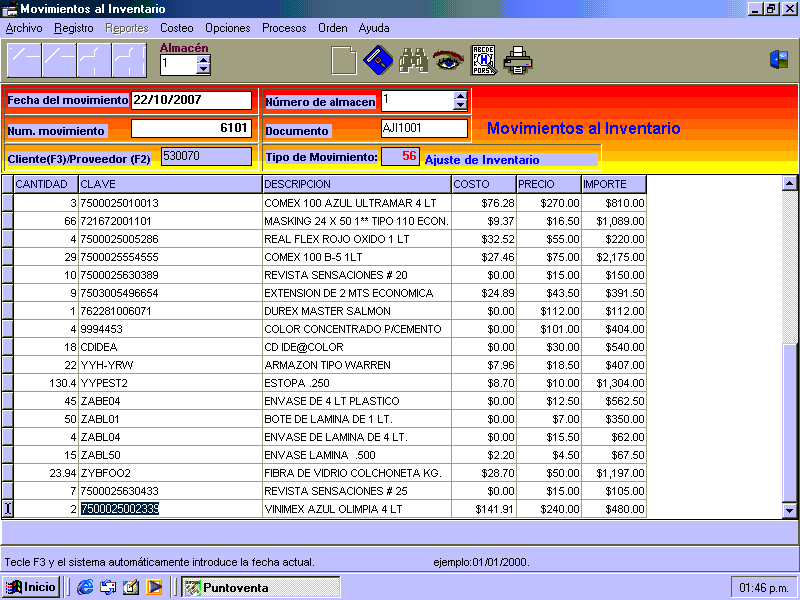The image size is (800, 600).
Task: Decrease Número de almacen with down arrow
Action: (x=460, y=105)
